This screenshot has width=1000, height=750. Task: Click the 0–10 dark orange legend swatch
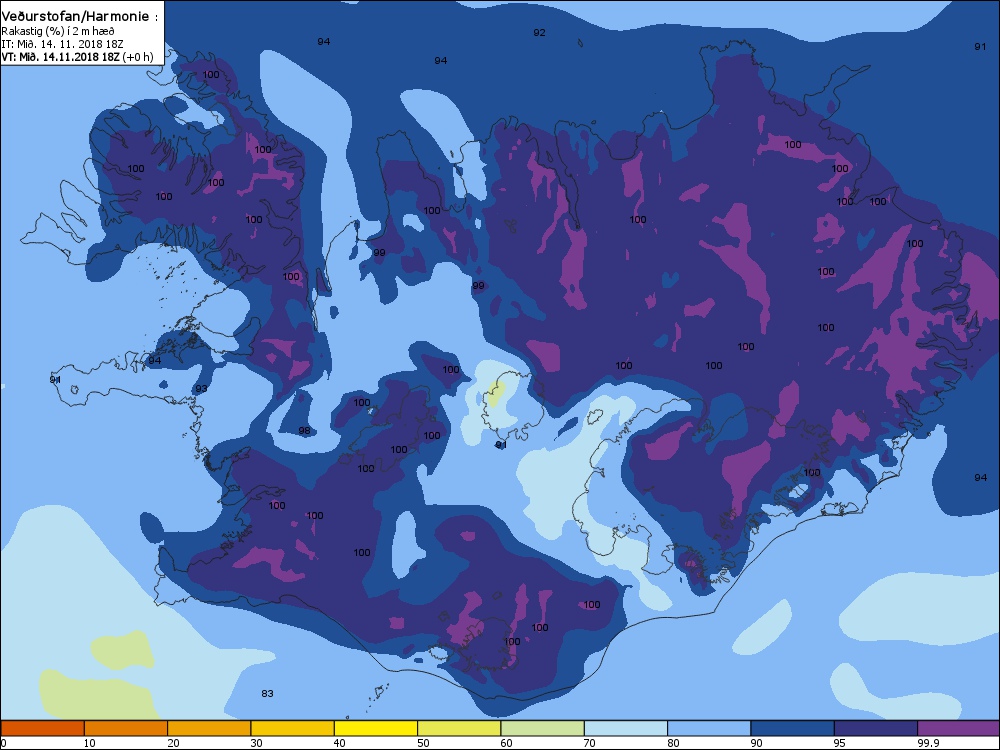[x=42, y=728]
